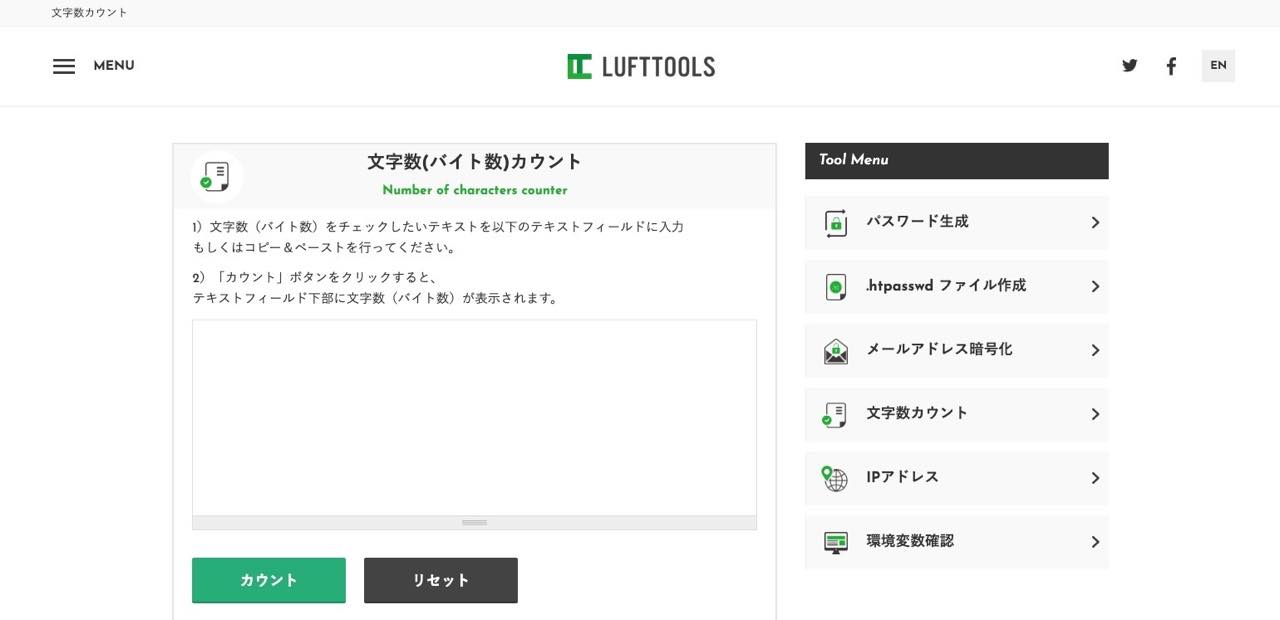This screenshot has height=620, width=1280.
Task: Switch language with the EN toggle
Action: 1218,66
